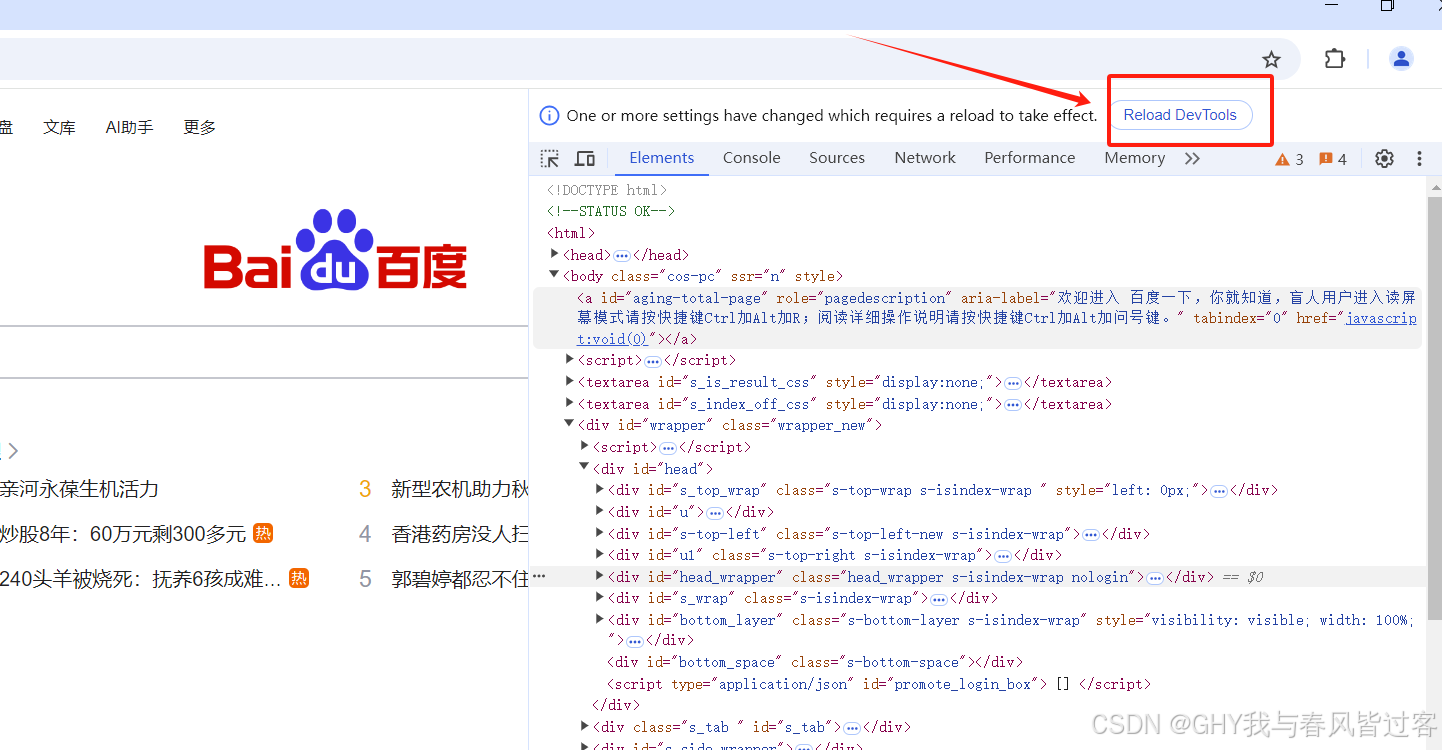Expand the div u1 s-top-right node
1442x750 pixels.
tap(600, 554)
